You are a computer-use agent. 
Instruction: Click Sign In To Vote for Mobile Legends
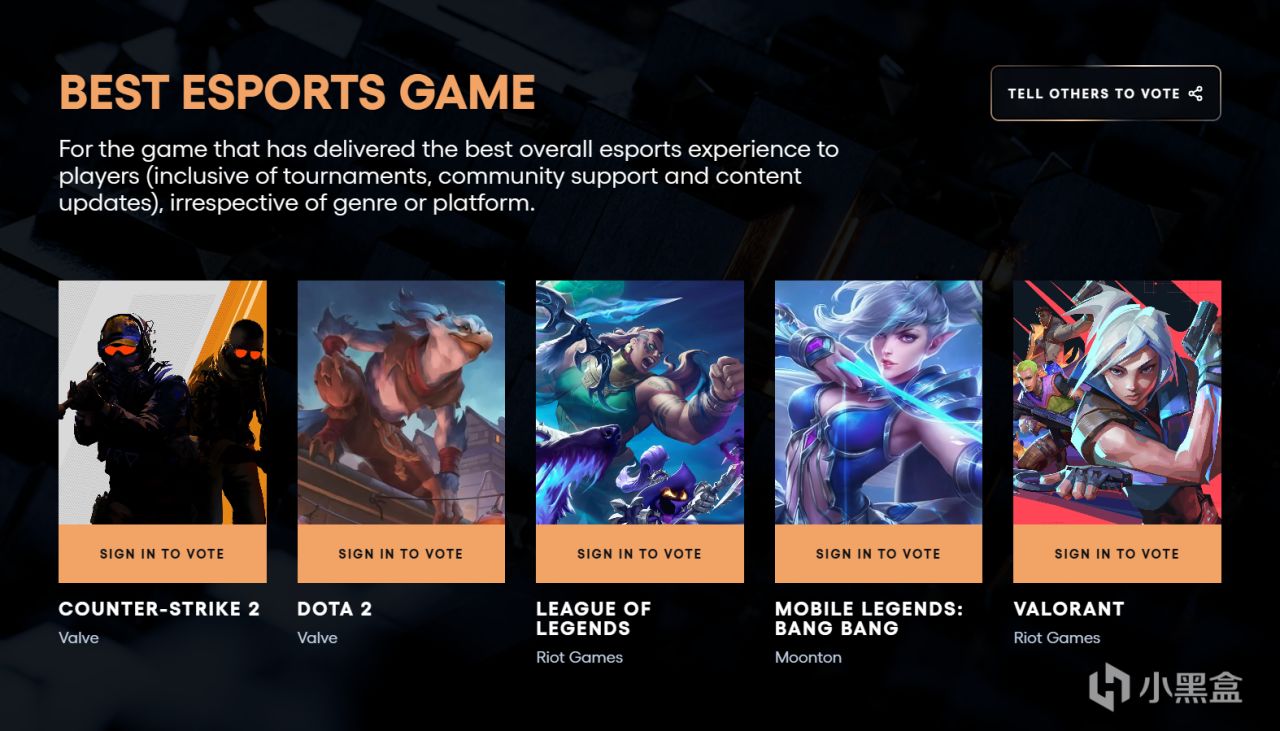pos(878,553)
